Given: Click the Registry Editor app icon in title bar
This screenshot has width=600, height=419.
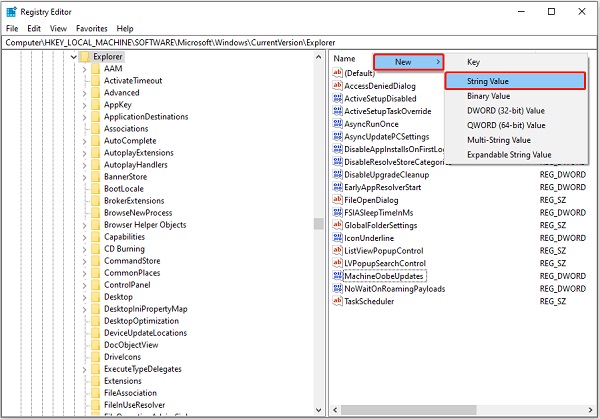Looking at the screenshot, I should (x=11, y=12).
